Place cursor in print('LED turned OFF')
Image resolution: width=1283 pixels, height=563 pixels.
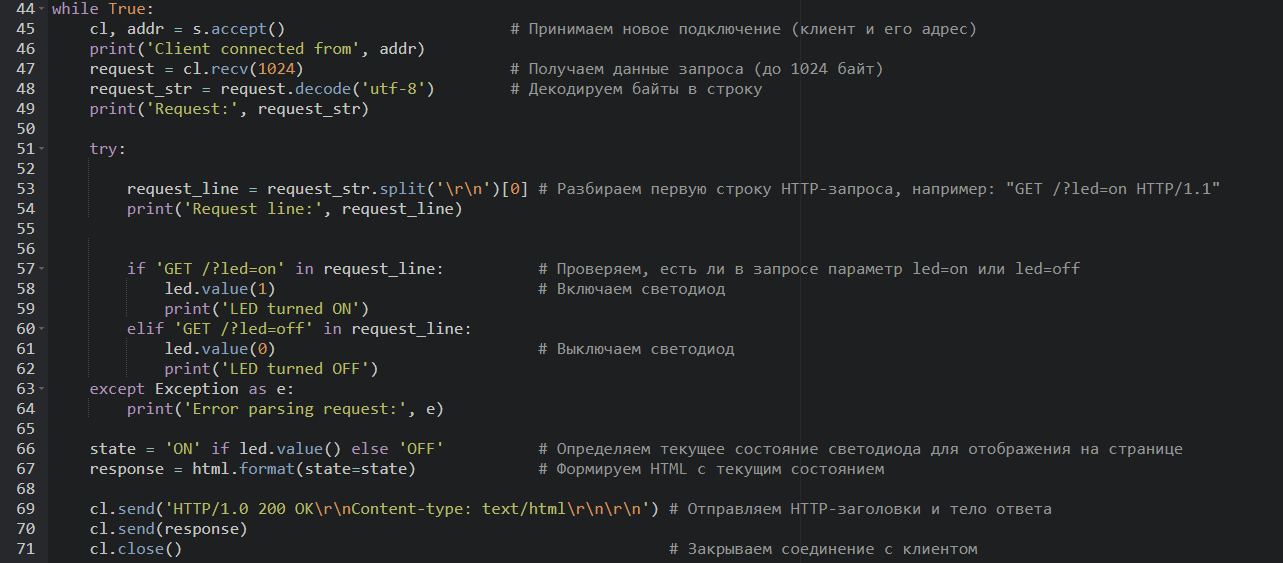click(271, 369)
